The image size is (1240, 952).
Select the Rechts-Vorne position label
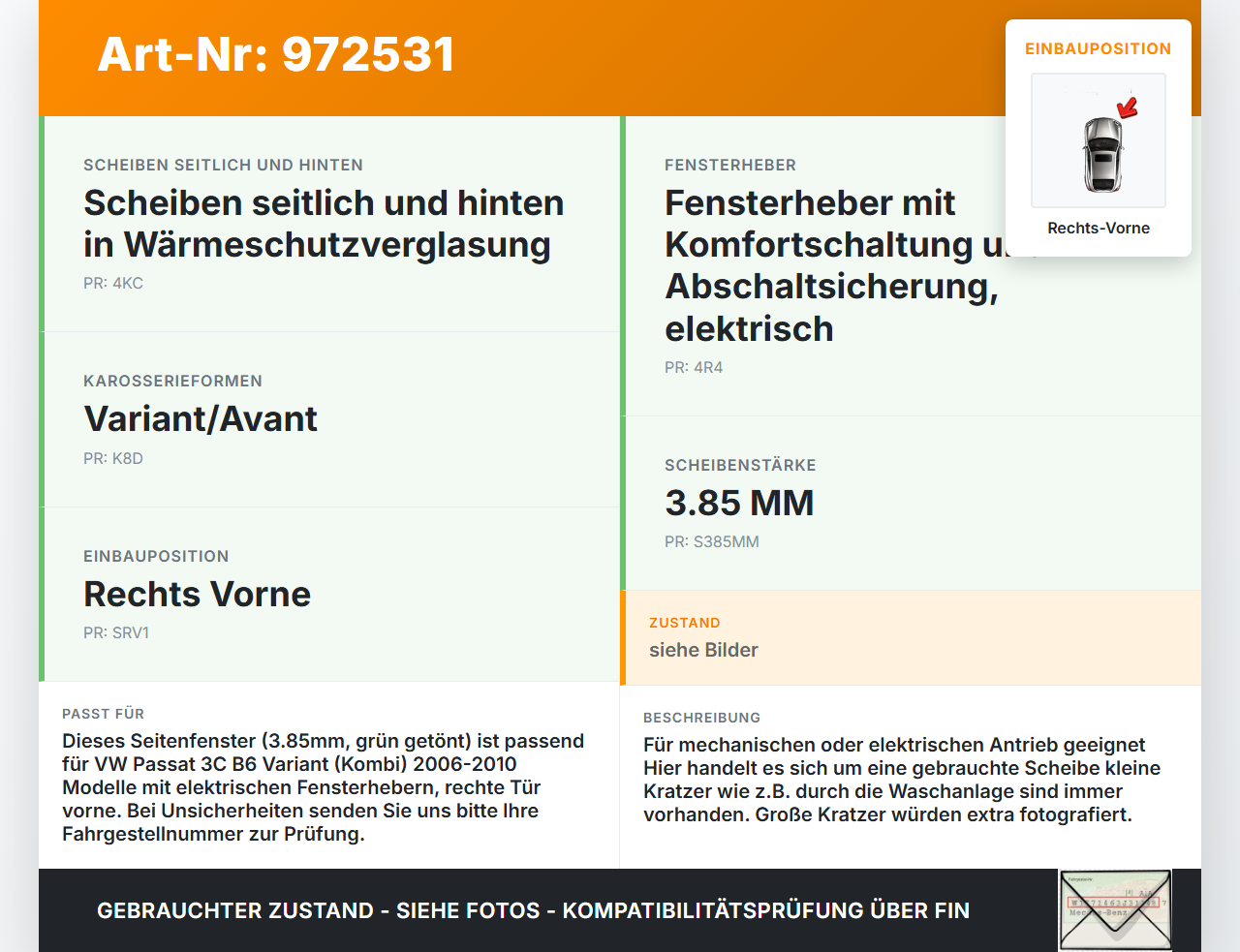1098,228
